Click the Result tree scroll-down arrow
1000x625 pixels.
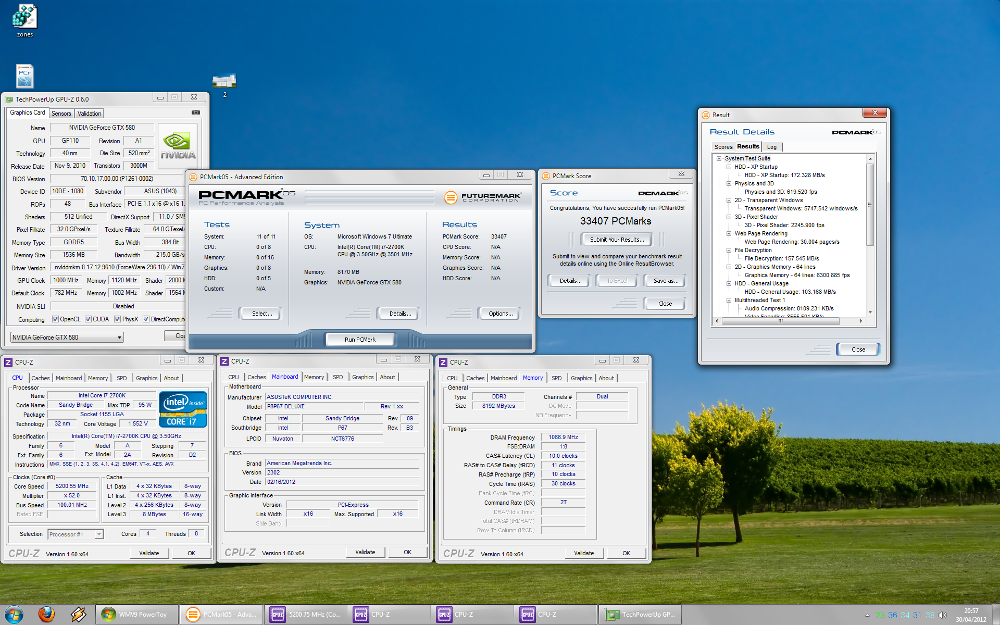(870, 312)
